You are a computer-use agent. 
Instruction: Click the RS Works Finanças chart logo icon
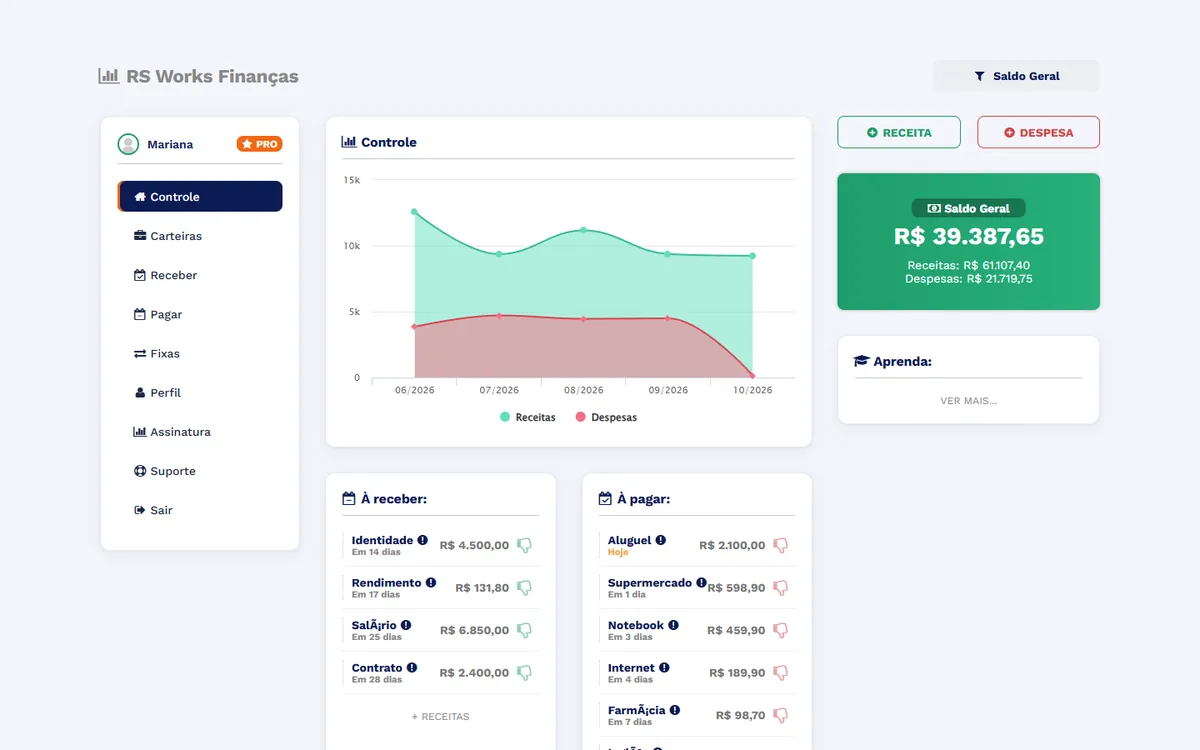tap(109, 76)
